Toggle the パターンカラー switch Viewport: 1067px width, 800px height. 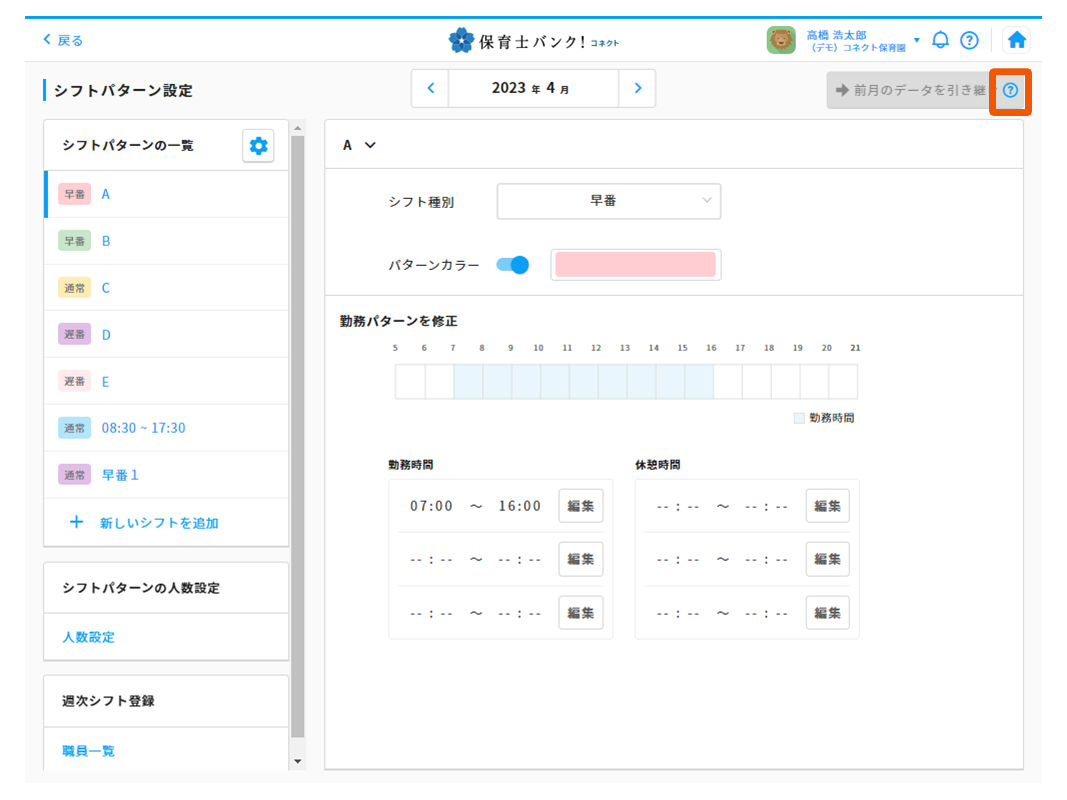pos(512,265)
